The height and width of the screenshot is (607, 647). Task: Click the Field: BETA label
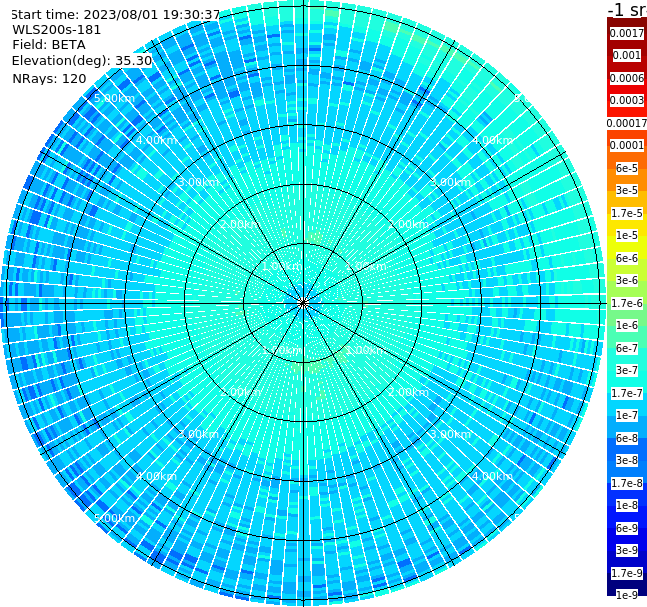click(x=49, y=45)
